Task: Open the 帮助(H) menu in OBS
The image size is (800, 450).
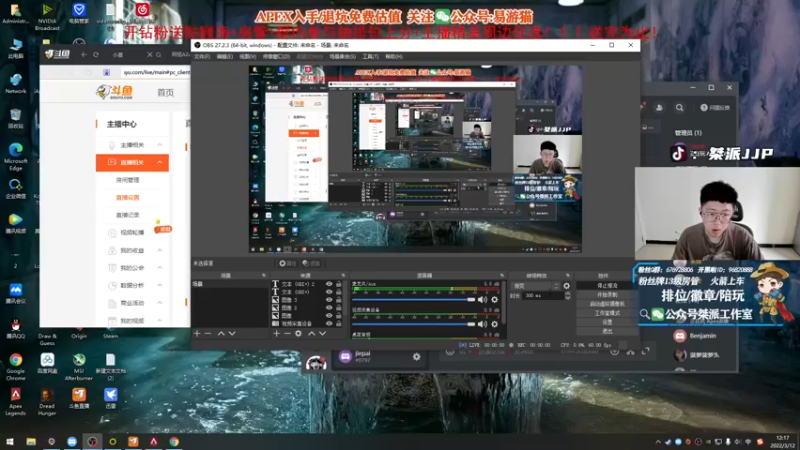Action: point(394,57)
